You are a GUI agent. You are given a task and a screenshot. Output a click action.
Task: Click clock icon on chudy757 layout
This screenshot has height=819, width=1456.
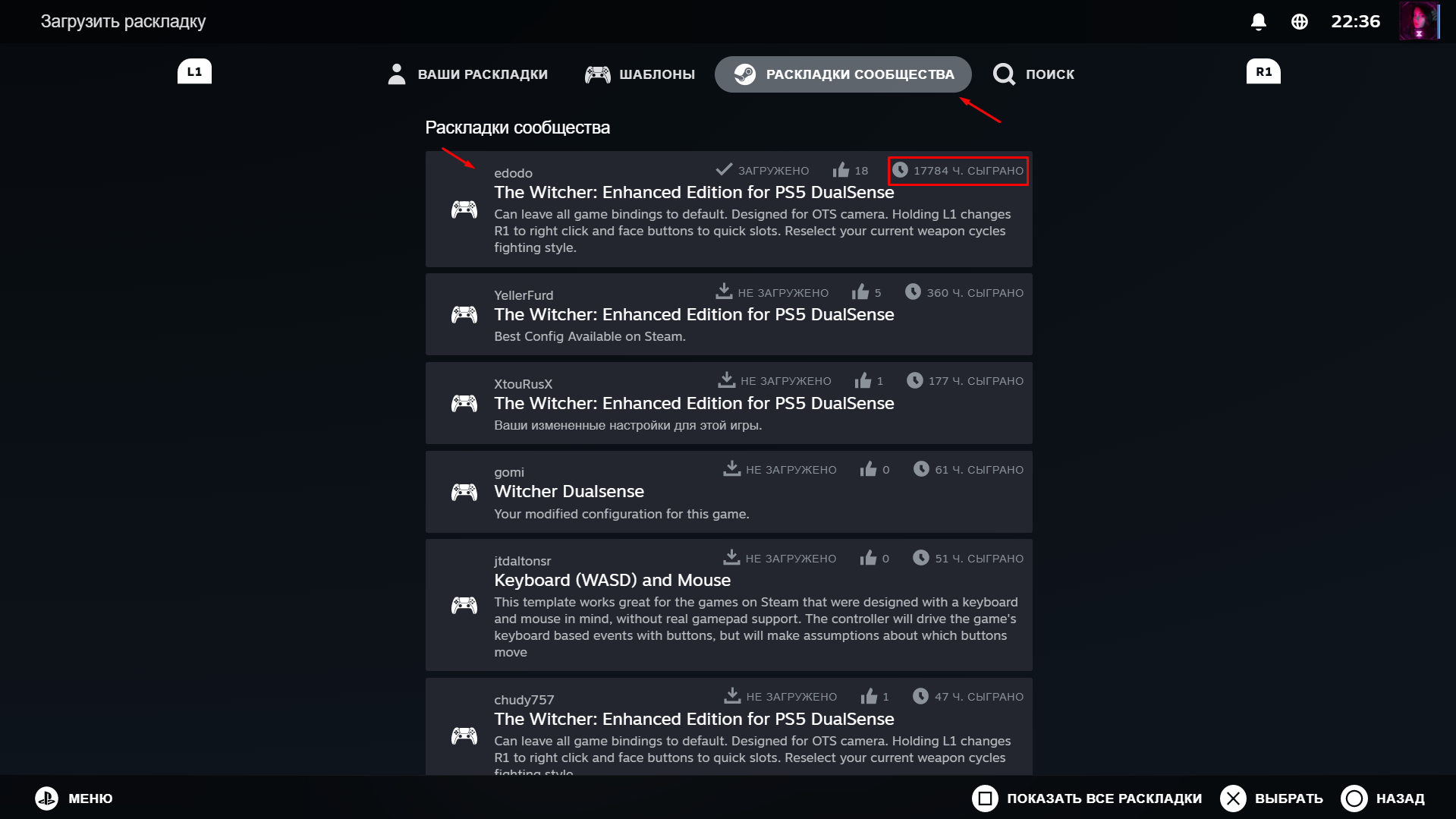[920, 695]
